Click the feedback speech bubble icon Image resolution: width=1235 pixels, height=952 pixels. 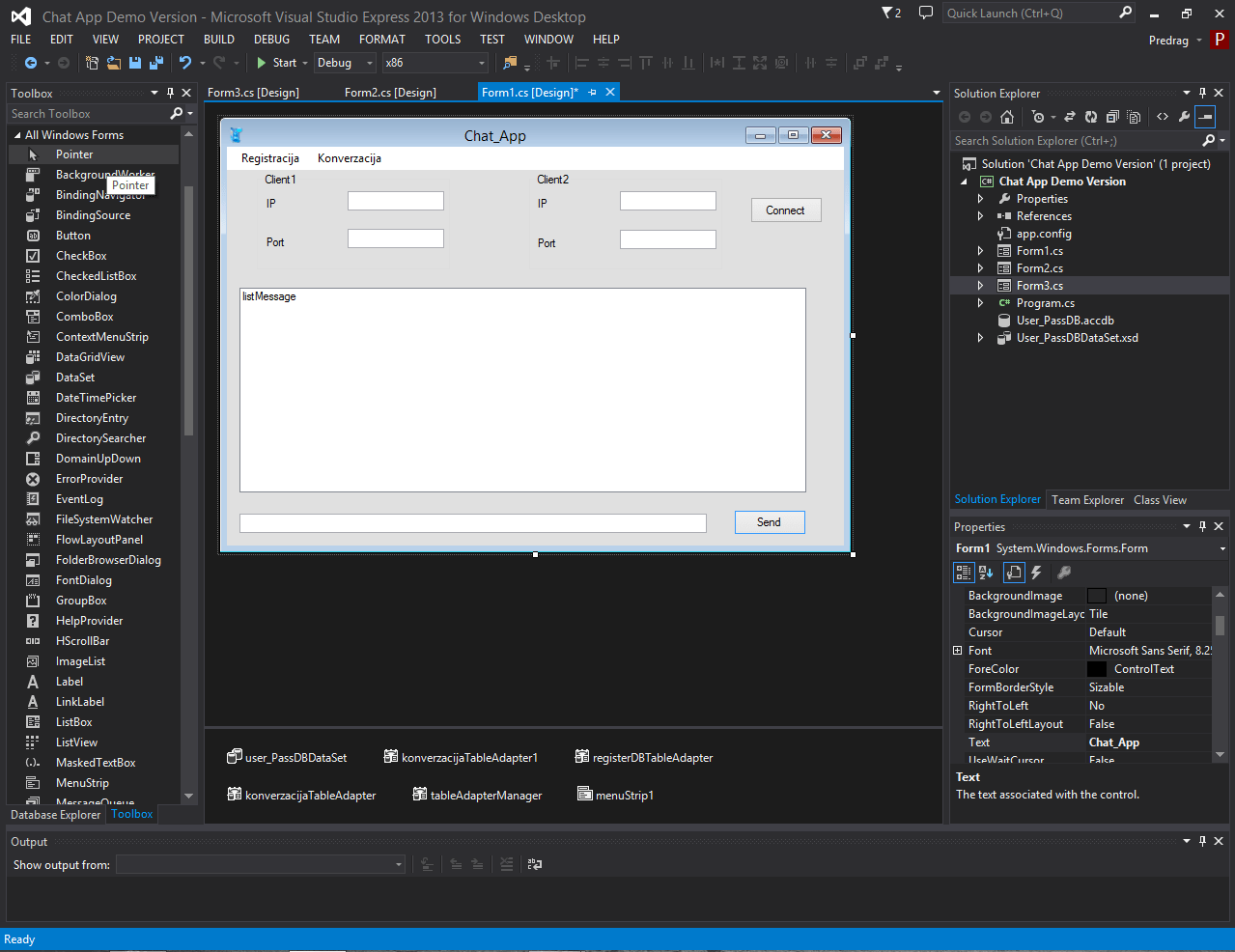point(926,14)
